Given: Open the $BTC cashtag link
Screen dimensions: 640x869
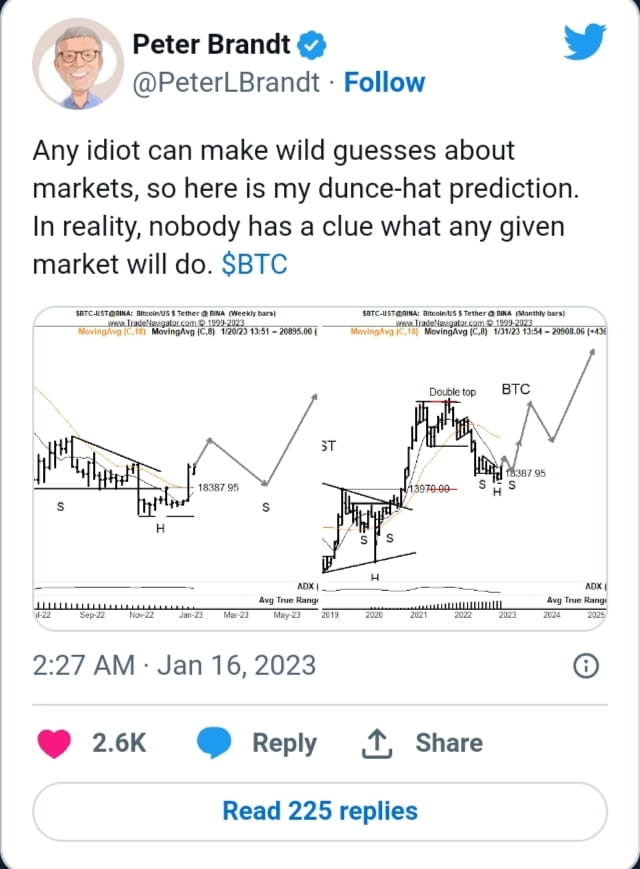Looking at the screenshot, I should coord(255,265).
